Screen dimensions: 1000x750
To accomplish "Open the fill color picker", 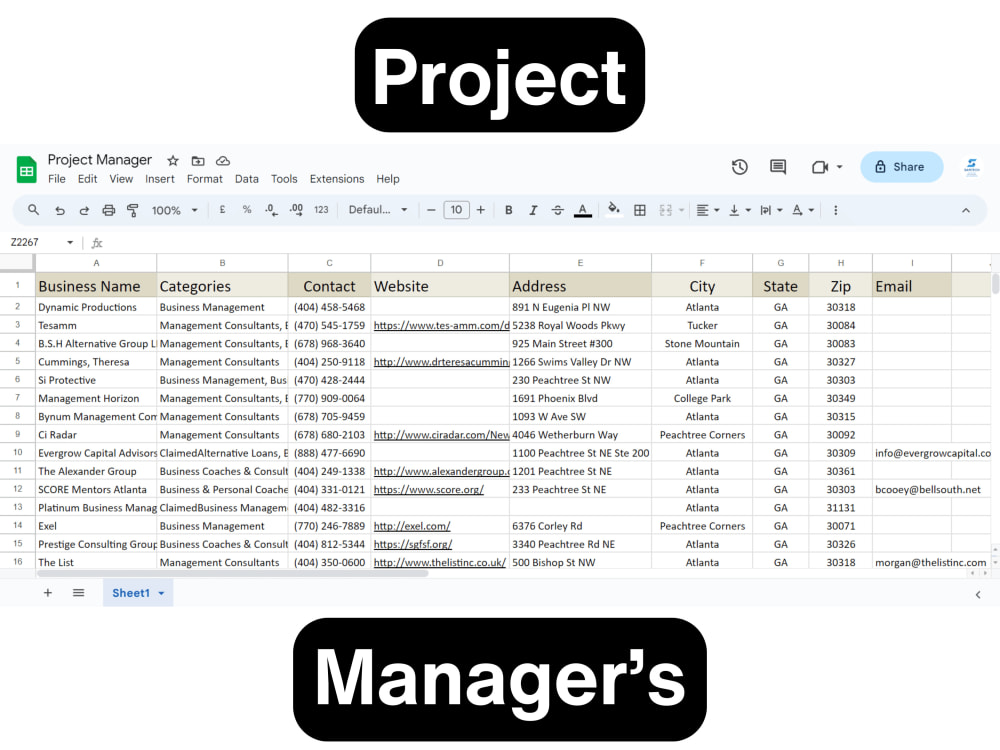I will pos(614,209).
